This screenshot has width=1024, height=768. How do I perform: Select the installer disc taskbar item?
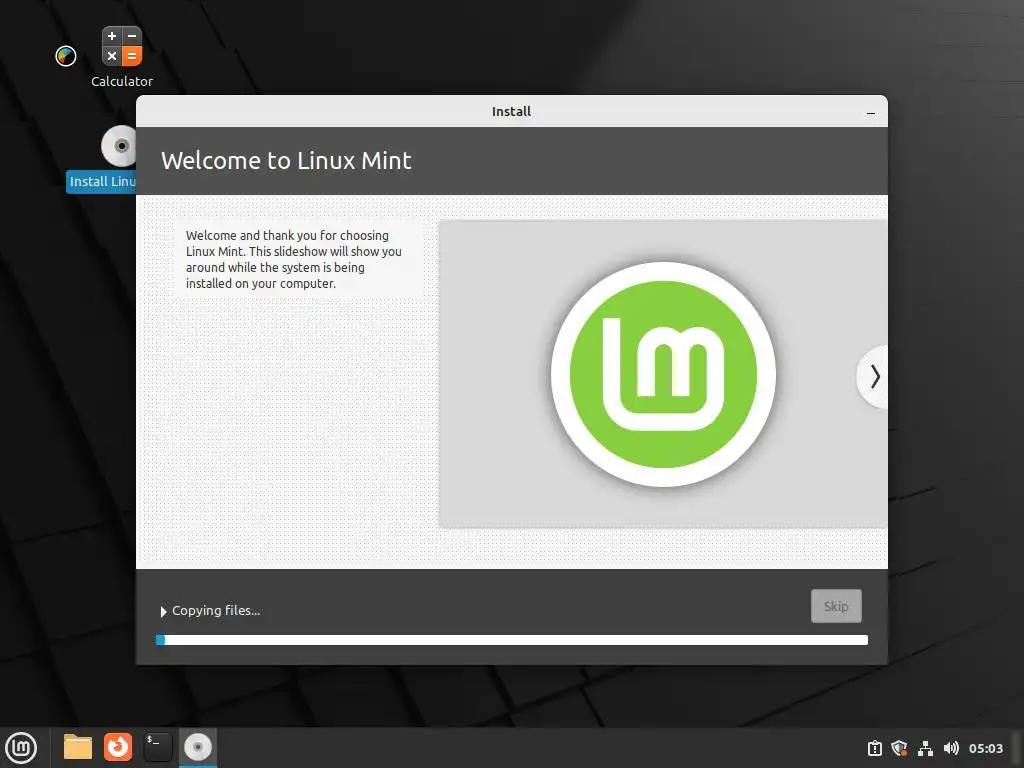198,747
